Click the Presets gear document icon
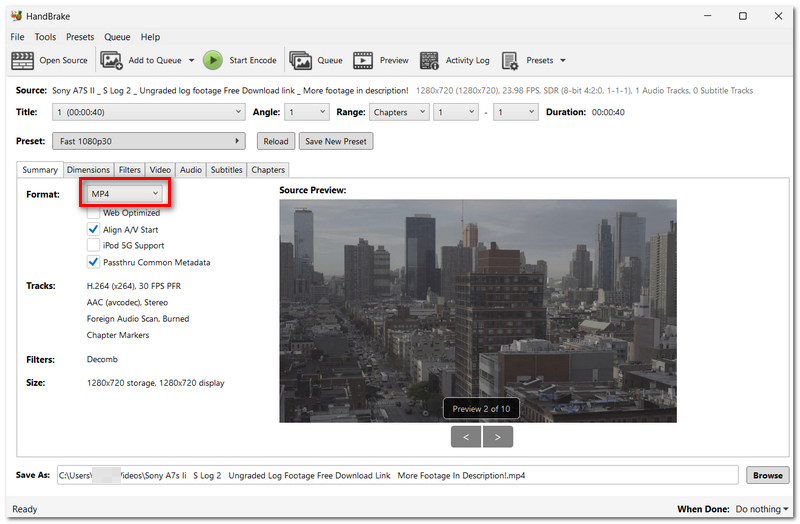Image resolution: width=800 pixels, height=524 pixels. click(510, 61)
